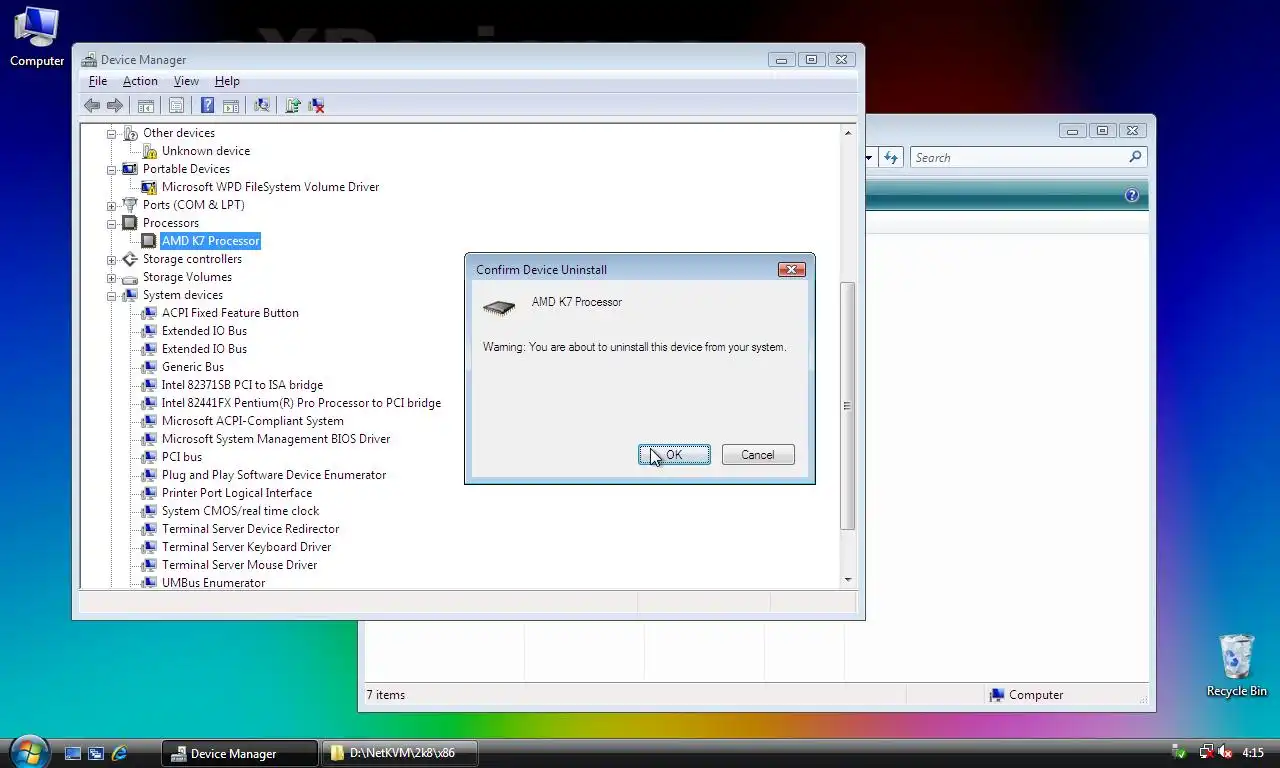The image size is (1280, 768).
Task: Select Microsoft WPD FileSystem Volume Driver
Action: coord(270,187)
